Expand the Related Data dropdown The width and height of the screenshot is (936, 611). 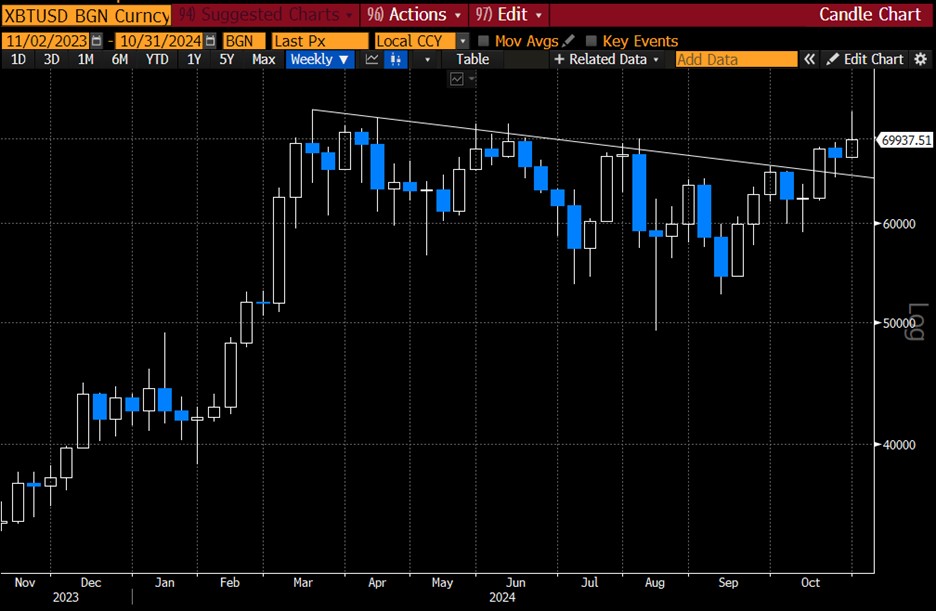(606, 59)
